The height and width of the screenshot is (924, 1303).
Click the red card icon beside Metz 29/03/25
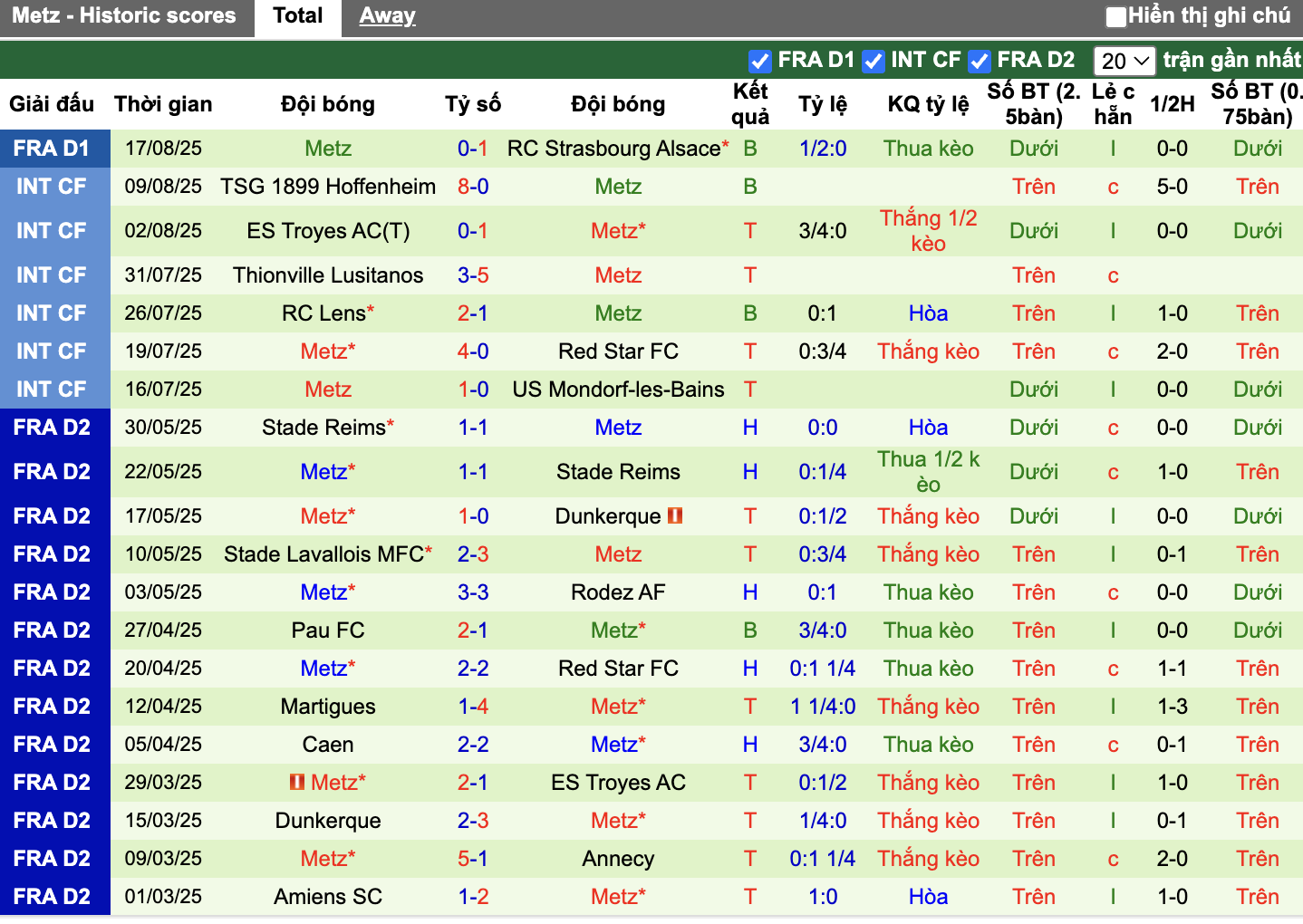[297, 781]
